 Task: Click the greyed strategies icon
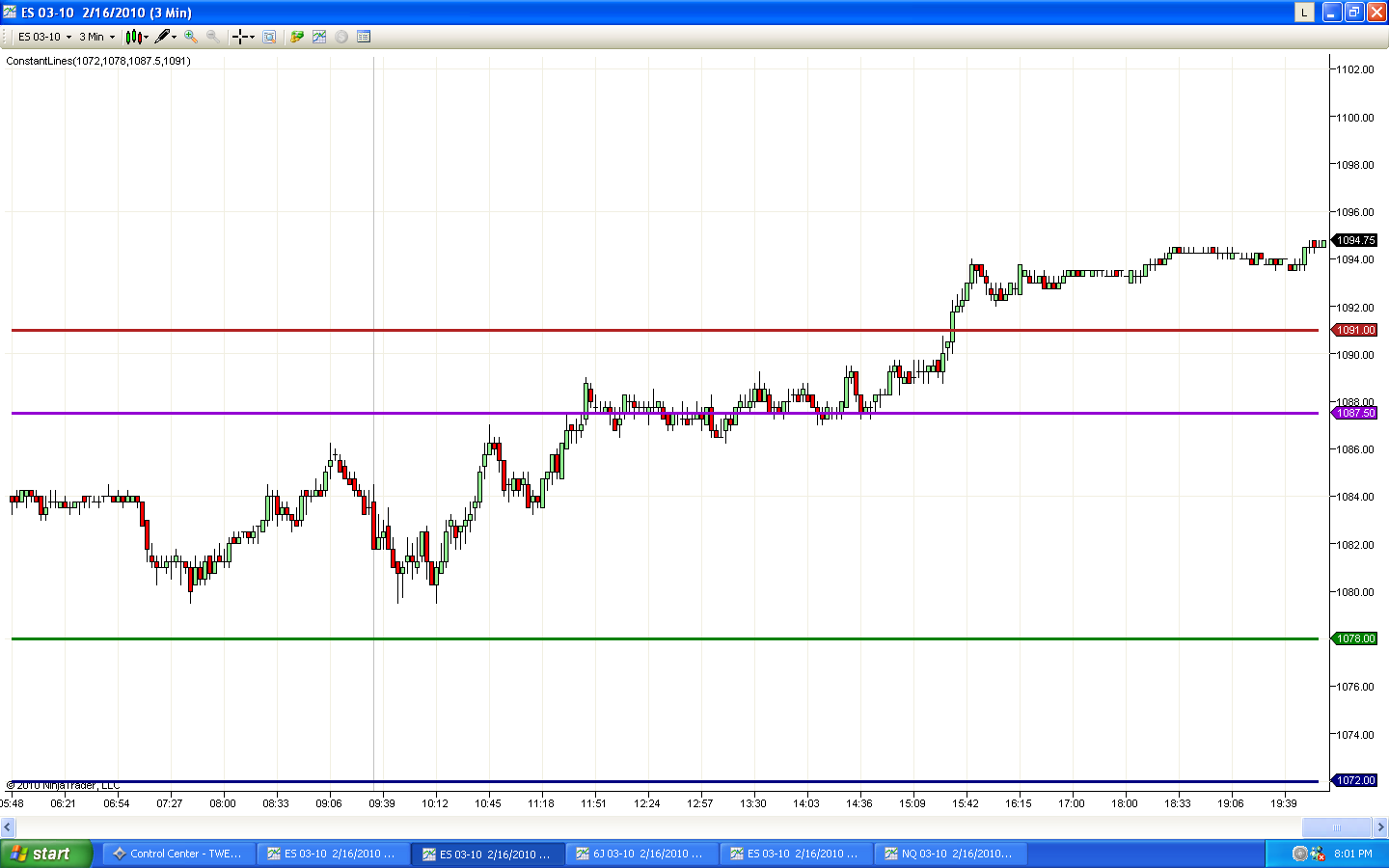coord(341,37)
